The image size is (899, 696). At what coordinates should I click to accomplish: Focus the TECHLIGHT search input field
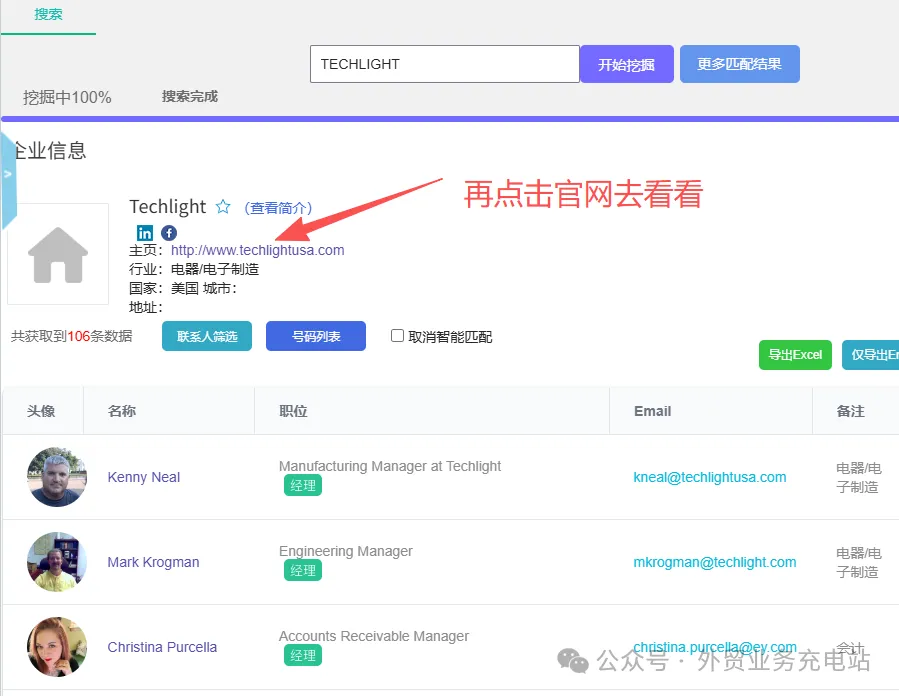444,64
